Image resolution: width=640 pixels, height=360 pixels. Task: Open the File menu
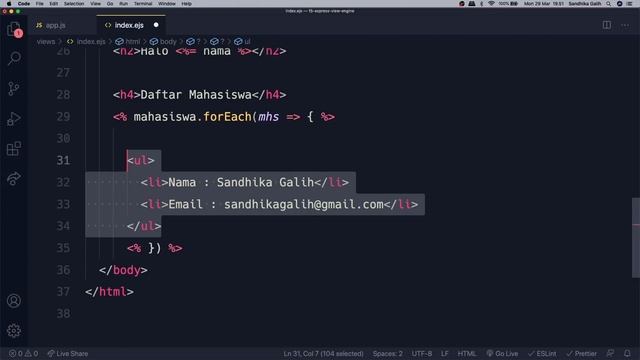point(40,4)
